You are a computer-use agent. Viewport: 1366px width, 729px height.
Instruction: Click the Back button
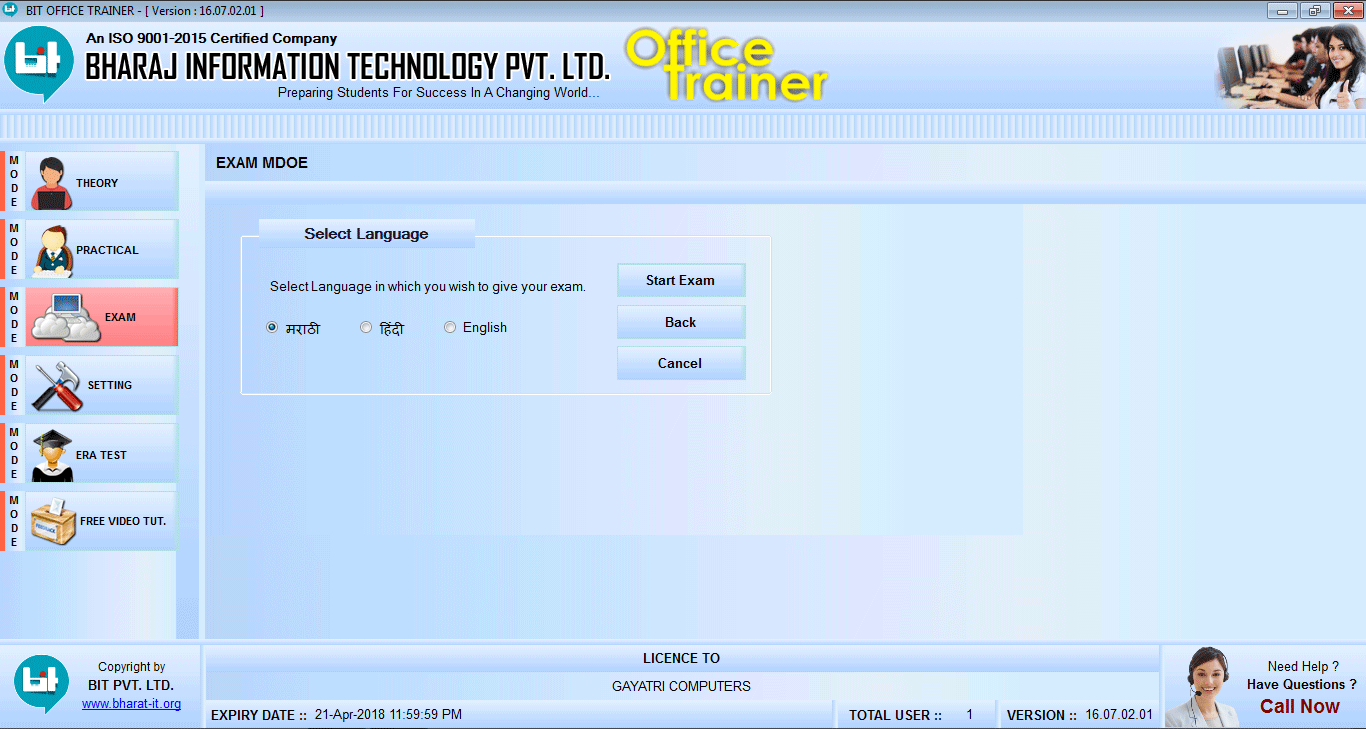[x=681, y=322]
